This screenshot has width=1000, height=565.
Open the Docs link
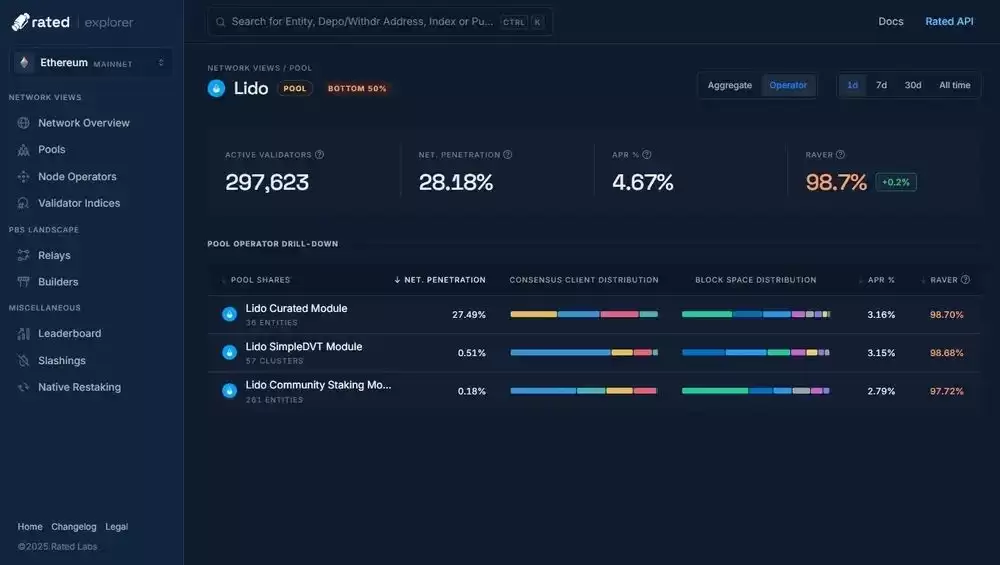coord(890,21)
